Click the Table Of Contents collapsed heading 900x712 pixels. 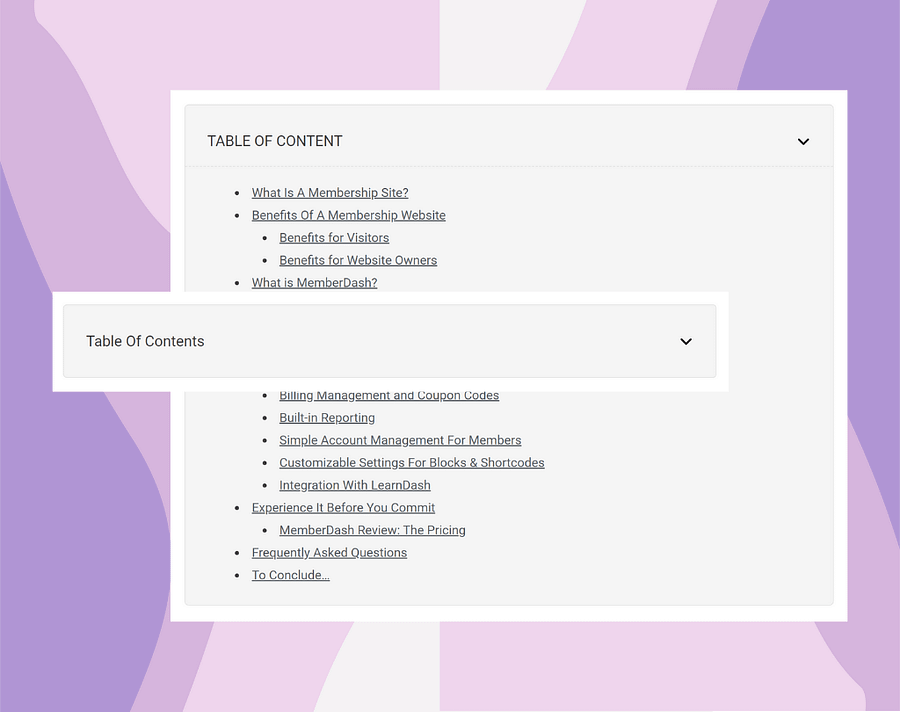coord(145,341)
